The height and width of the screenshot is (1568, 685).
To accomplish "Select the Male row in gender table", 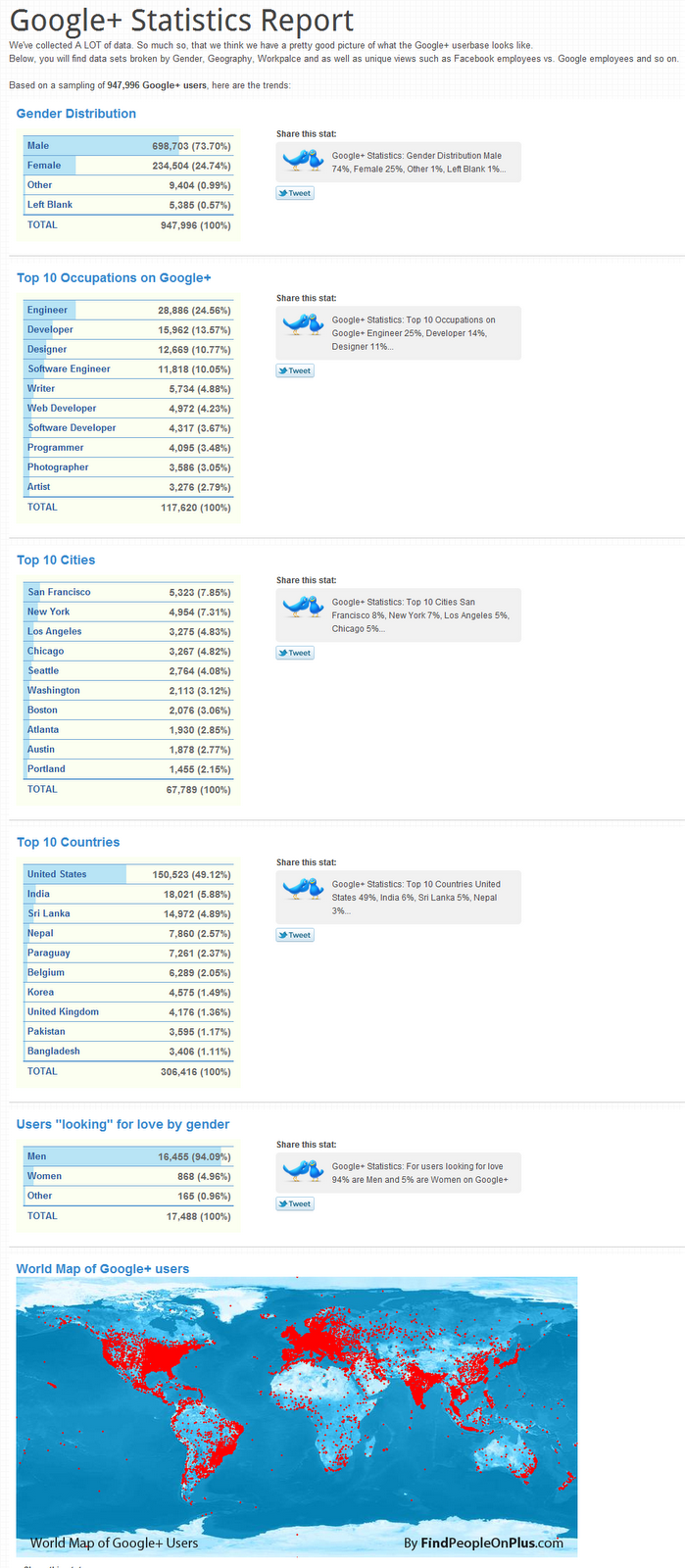I will pos(128,146).
